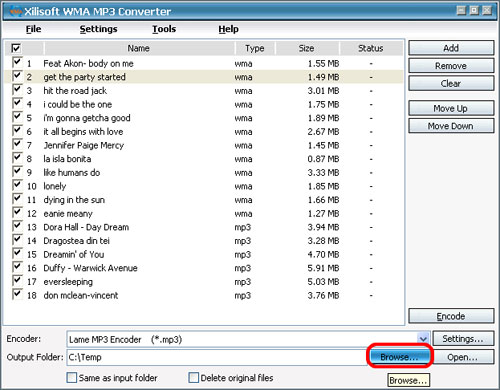Sort list by Size column header
Image resolution: width=500 pixels, height=390 pixels.
click(x=307, y=48)
